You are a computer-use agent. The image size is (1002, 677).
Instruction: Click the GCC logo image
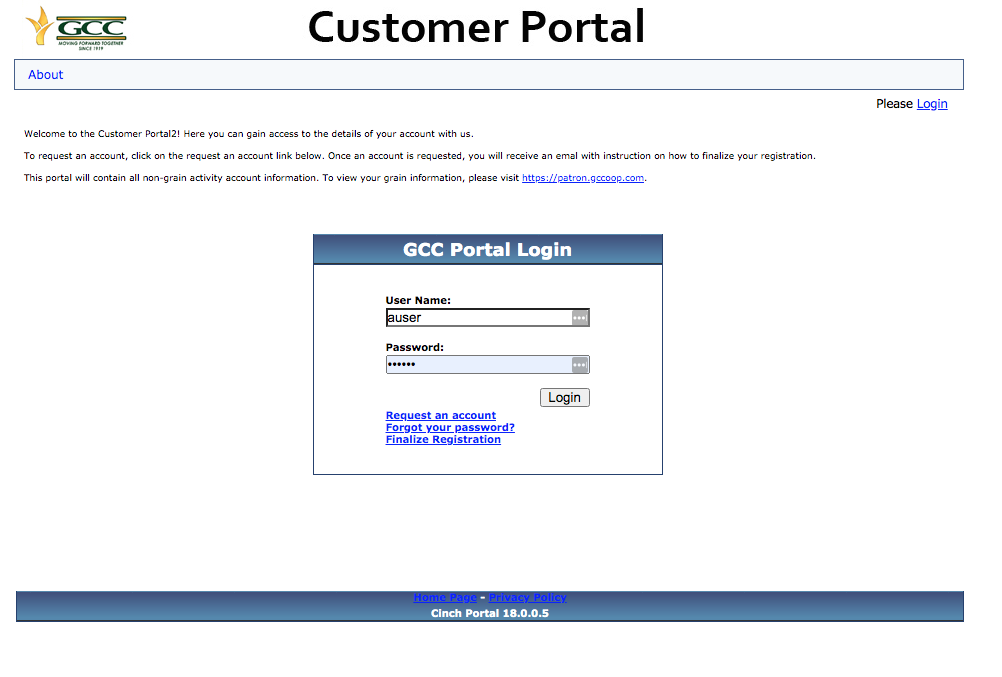point(76,27)
